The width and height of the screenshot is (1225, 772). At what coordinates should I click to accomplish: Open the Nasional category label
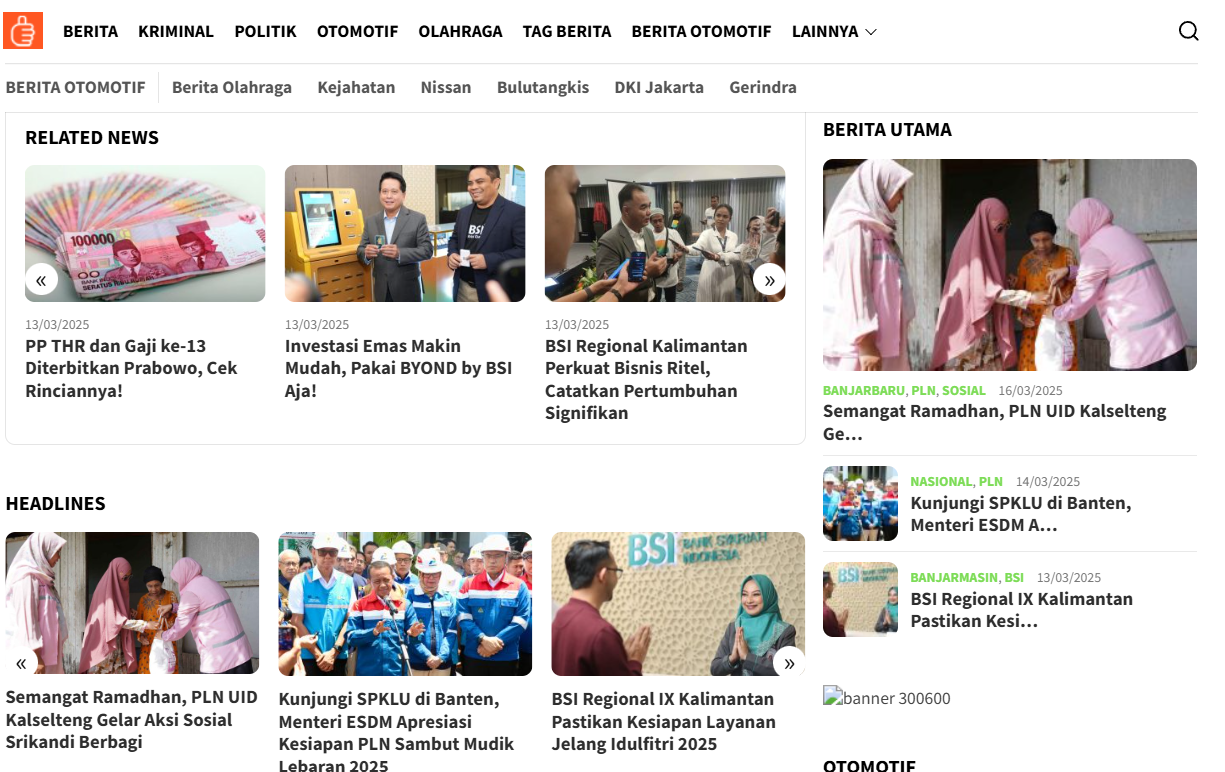[941, 481]
